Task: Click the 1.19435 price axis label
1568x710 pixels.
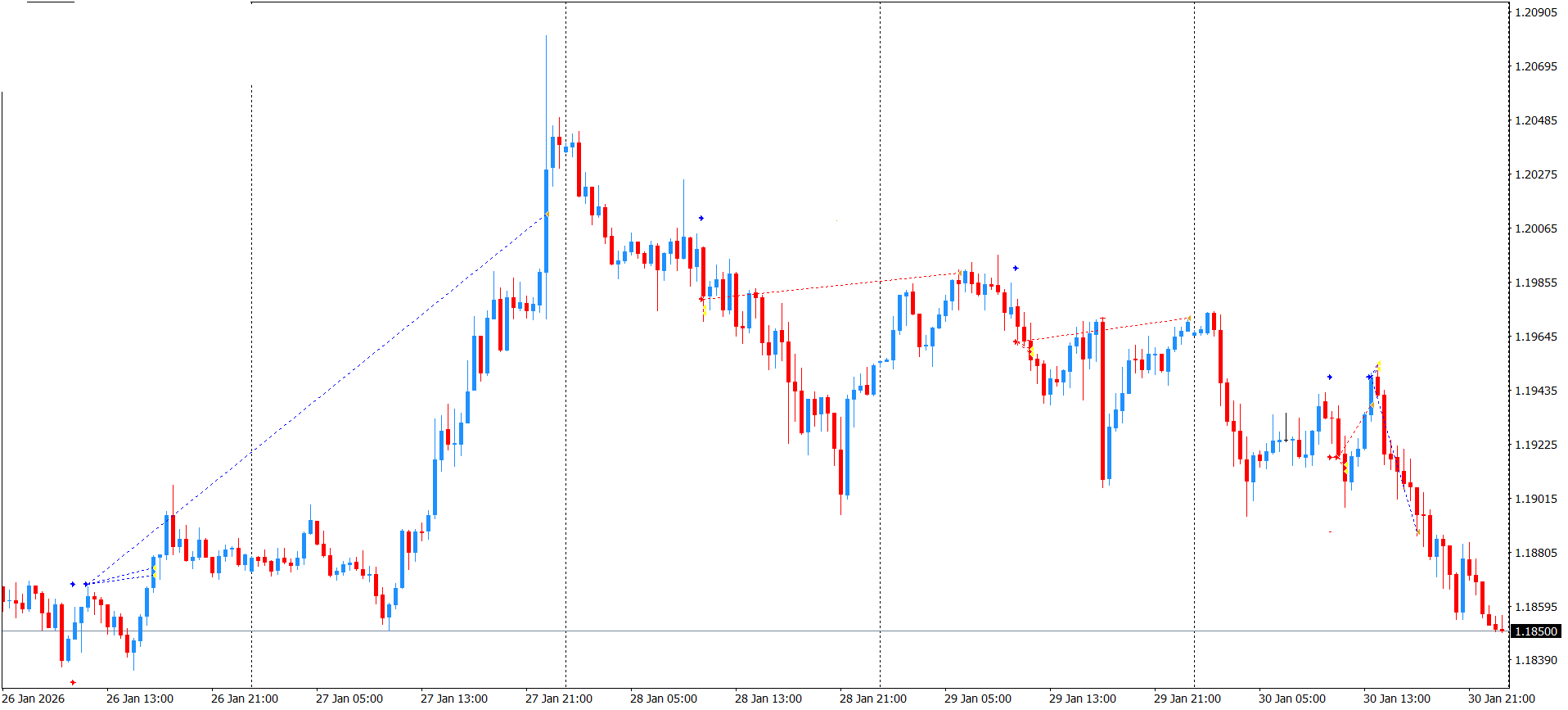Action: 1536,391
